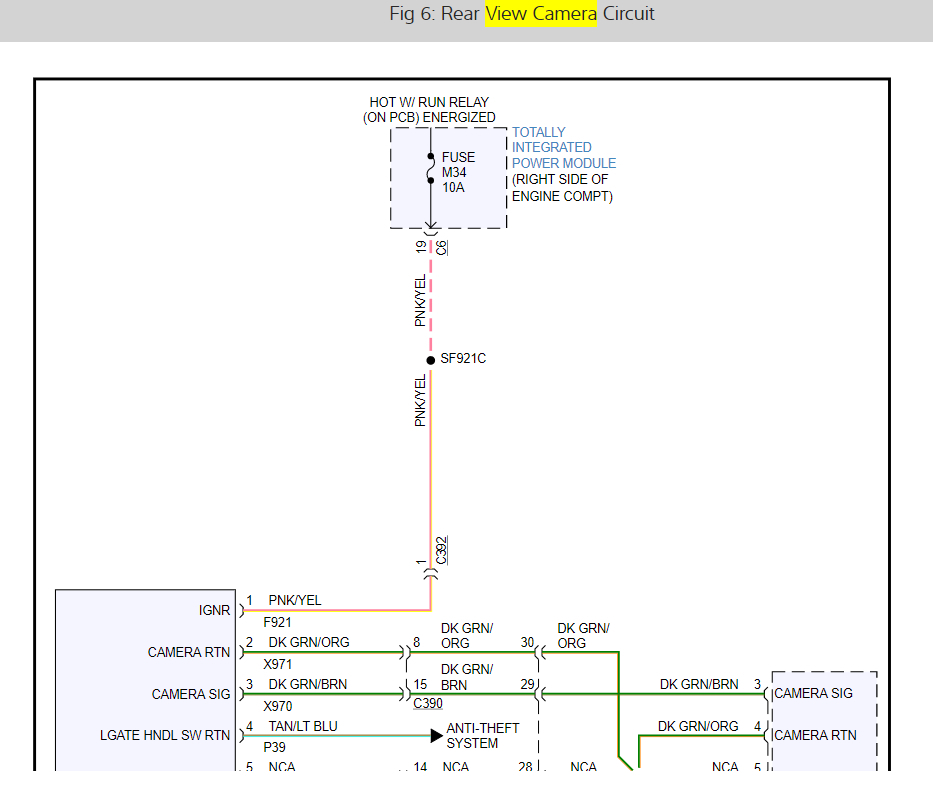Image resolution: width=933 pixels, height=798 pixels.
Task: Click the 'DK GRN/BRN' label at pin 3 left
Action: (x=308, y=684)
